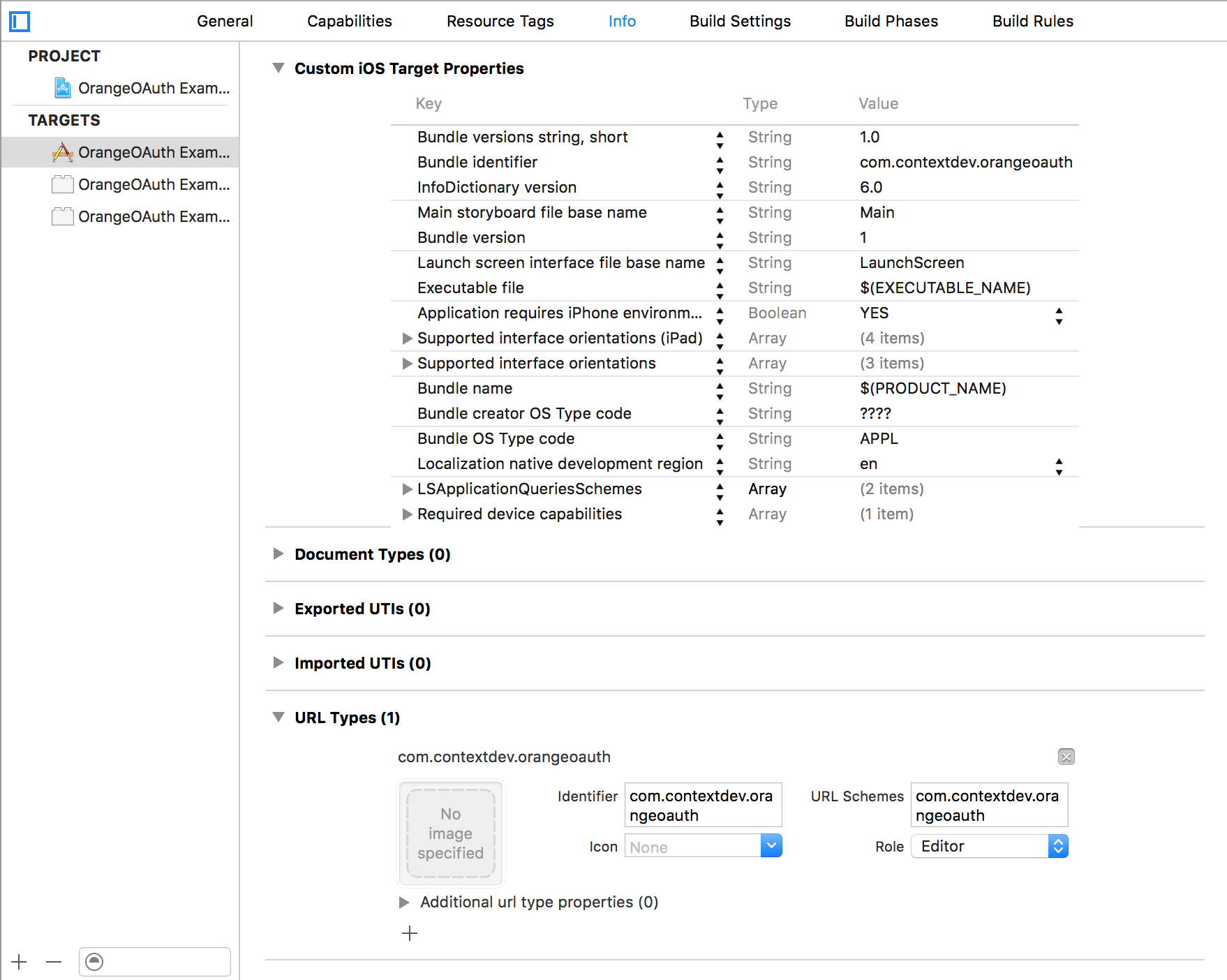Viewport: 1227px width, 980px height.
Task: Click key stepper for LSApplicationQueriesSchemes
Action: tap(720, 492)
